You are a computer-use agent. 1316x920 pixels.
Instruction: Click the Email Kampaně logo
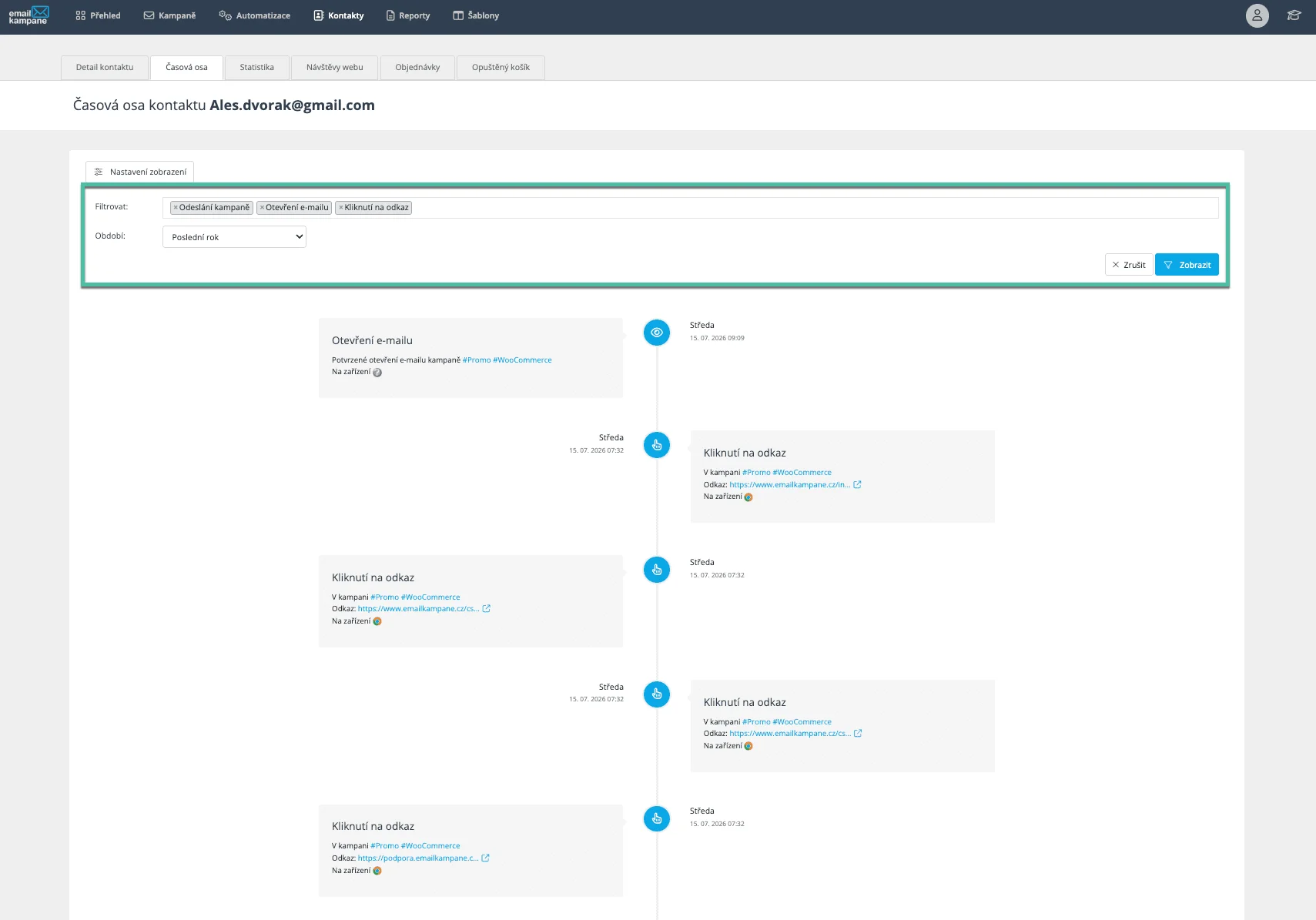pos(28,15)
